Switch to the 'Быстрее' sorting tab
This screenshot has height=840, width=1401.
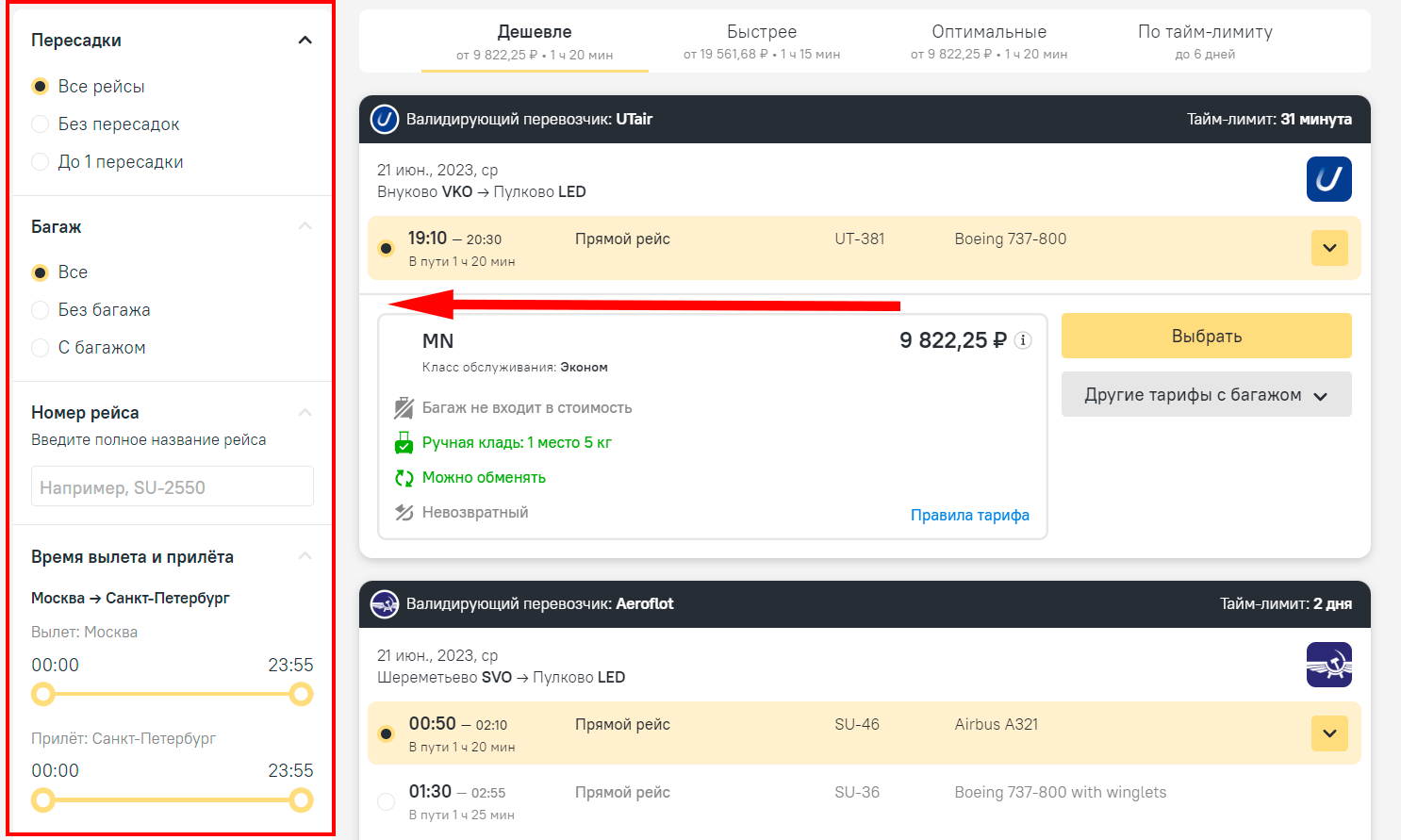point(761,41)
